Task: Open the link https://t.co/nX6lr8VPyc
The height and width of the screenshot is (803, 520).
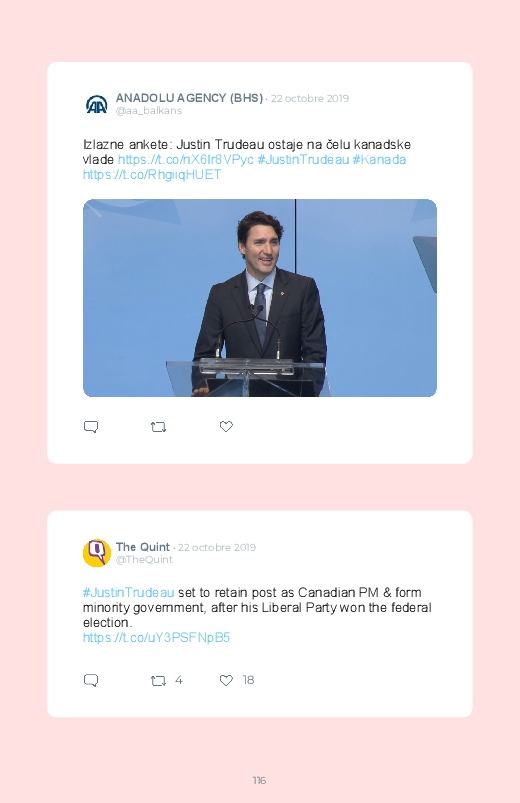Action: coord(185,160)
